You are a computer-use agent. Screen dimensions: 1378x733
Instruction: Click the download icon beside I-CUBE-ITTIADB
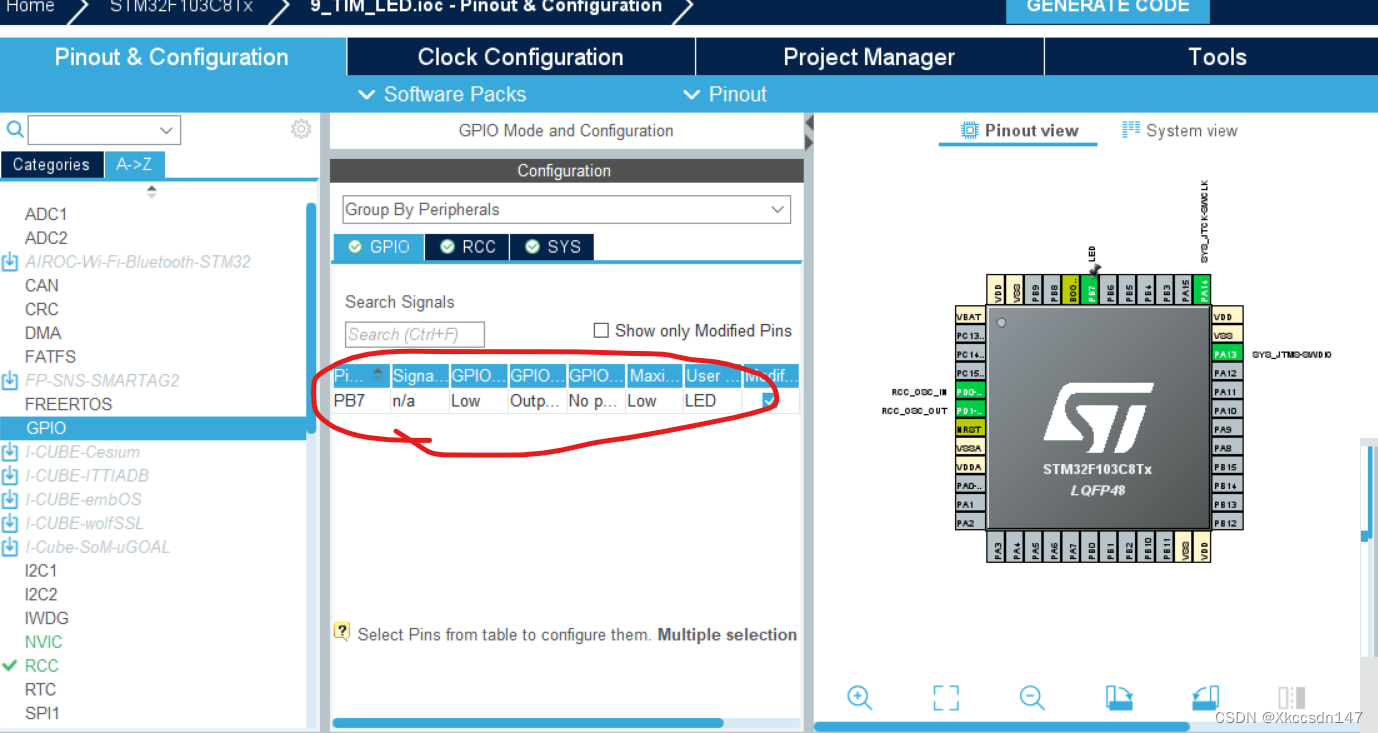pos(10,476)
